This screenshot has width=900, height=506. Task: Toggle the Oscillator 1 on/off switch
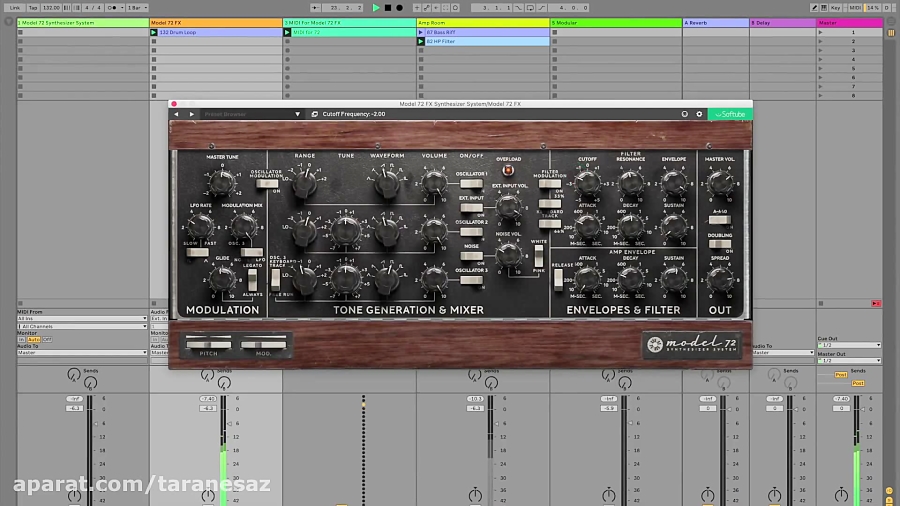(471, 184)
